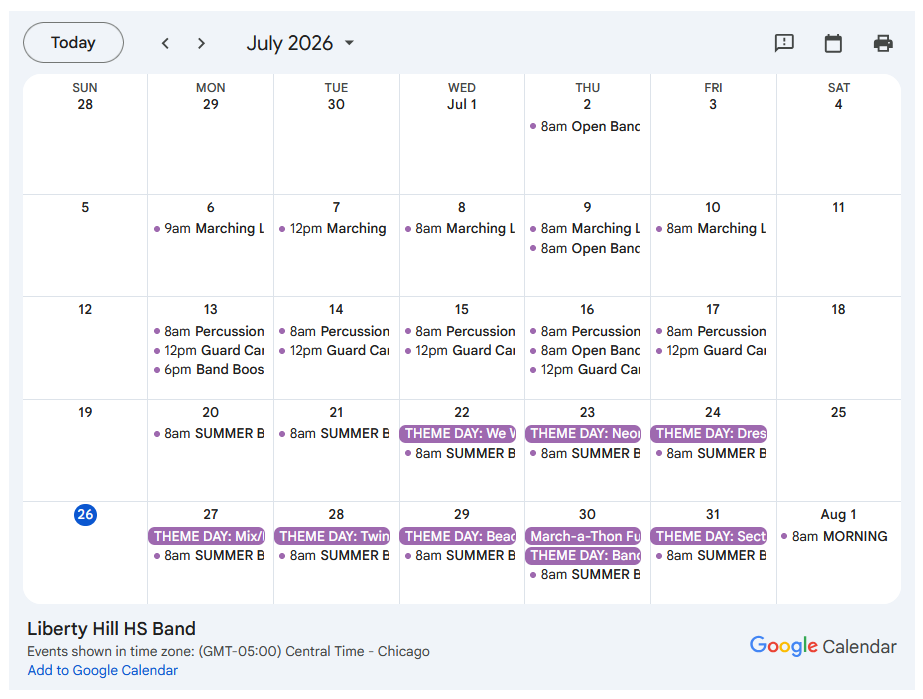Viewport: 923px width, 699px height.
Task: Open 8am Marching event on July 9
Action: (x=585, y=228)
